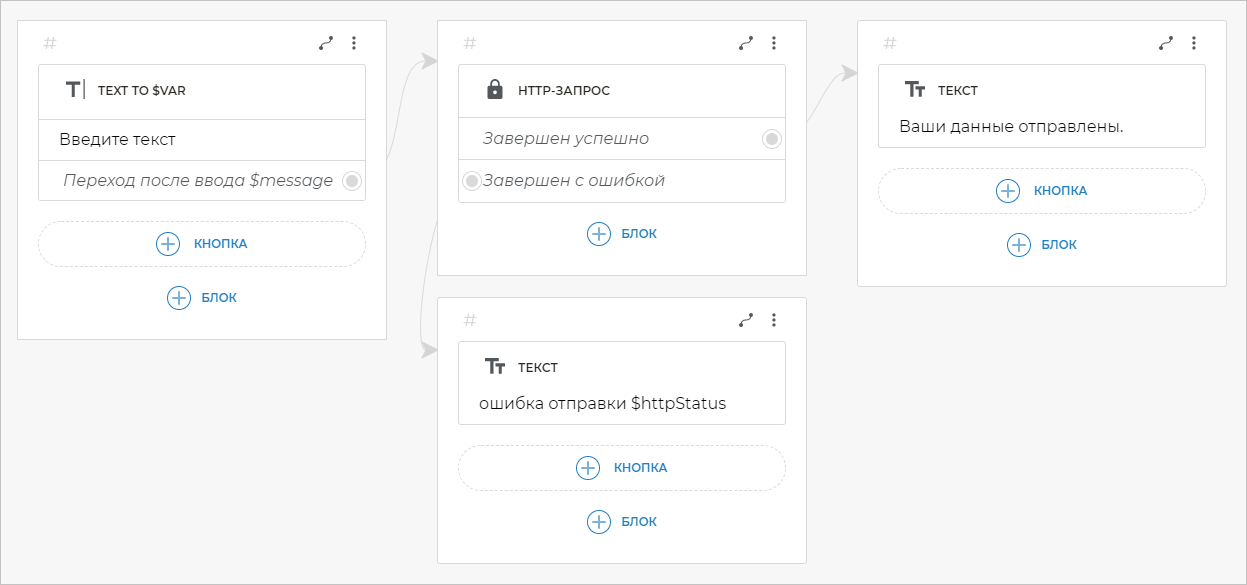This screenshot has width=1247, height=585.
Task: Click the connection curve icon on the HTTP-запрос card
Action: (746, 43)
